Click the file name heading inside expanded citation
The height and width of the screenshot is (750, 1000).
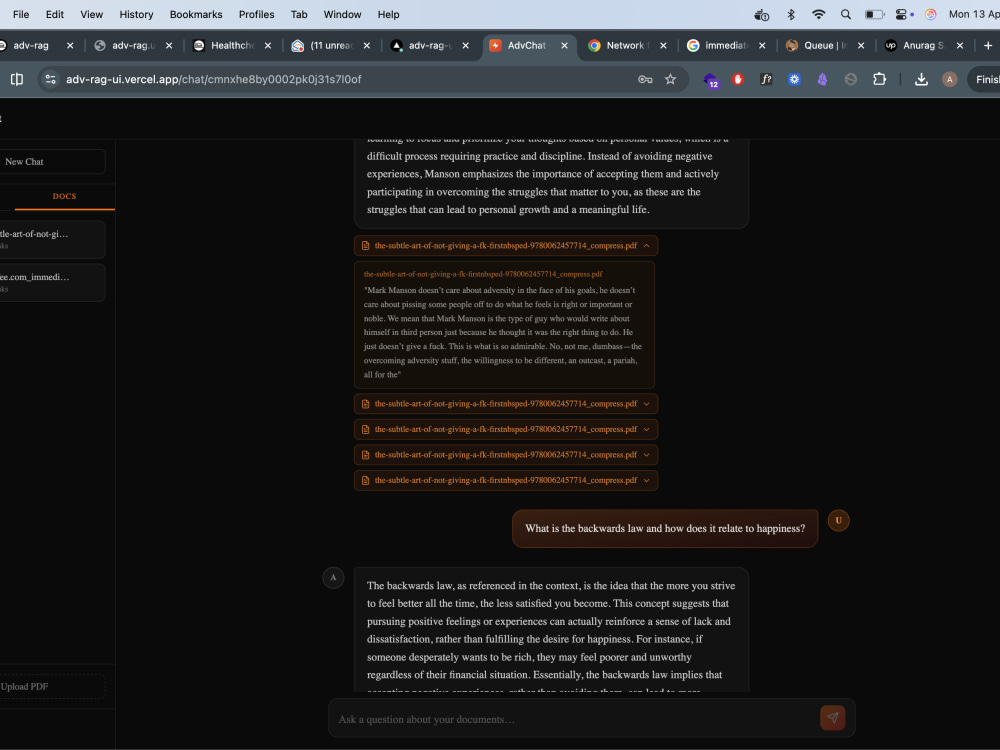[x=483, y=274]
